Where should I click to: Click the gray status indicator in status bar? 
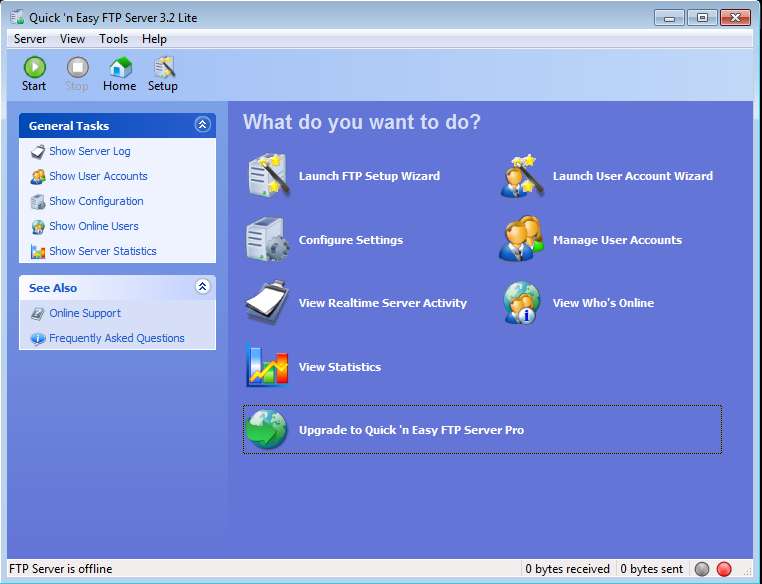coord(702,568)
